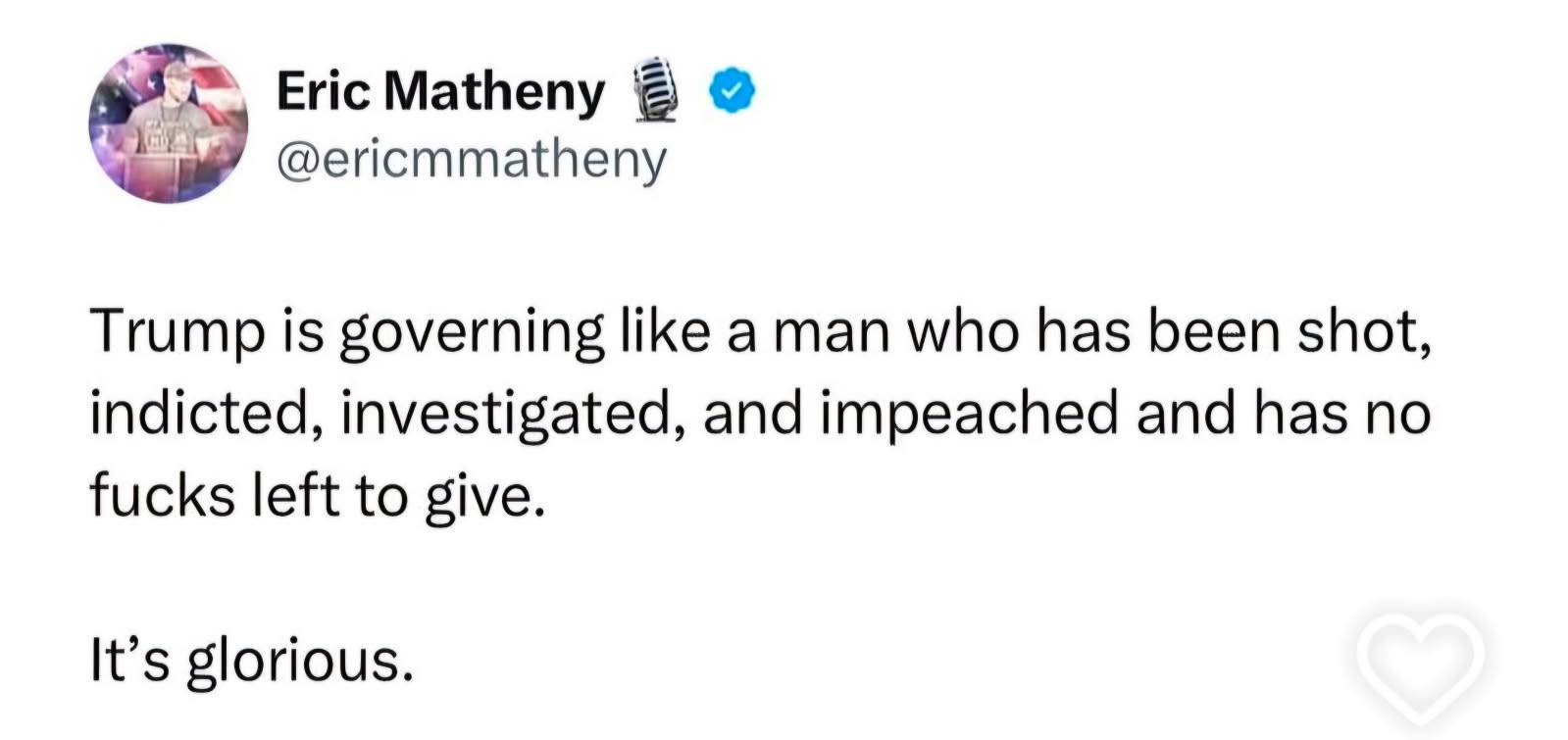1568x740 pixels.
Task: Click the microphone emoji beside the name
Action: 657,90
